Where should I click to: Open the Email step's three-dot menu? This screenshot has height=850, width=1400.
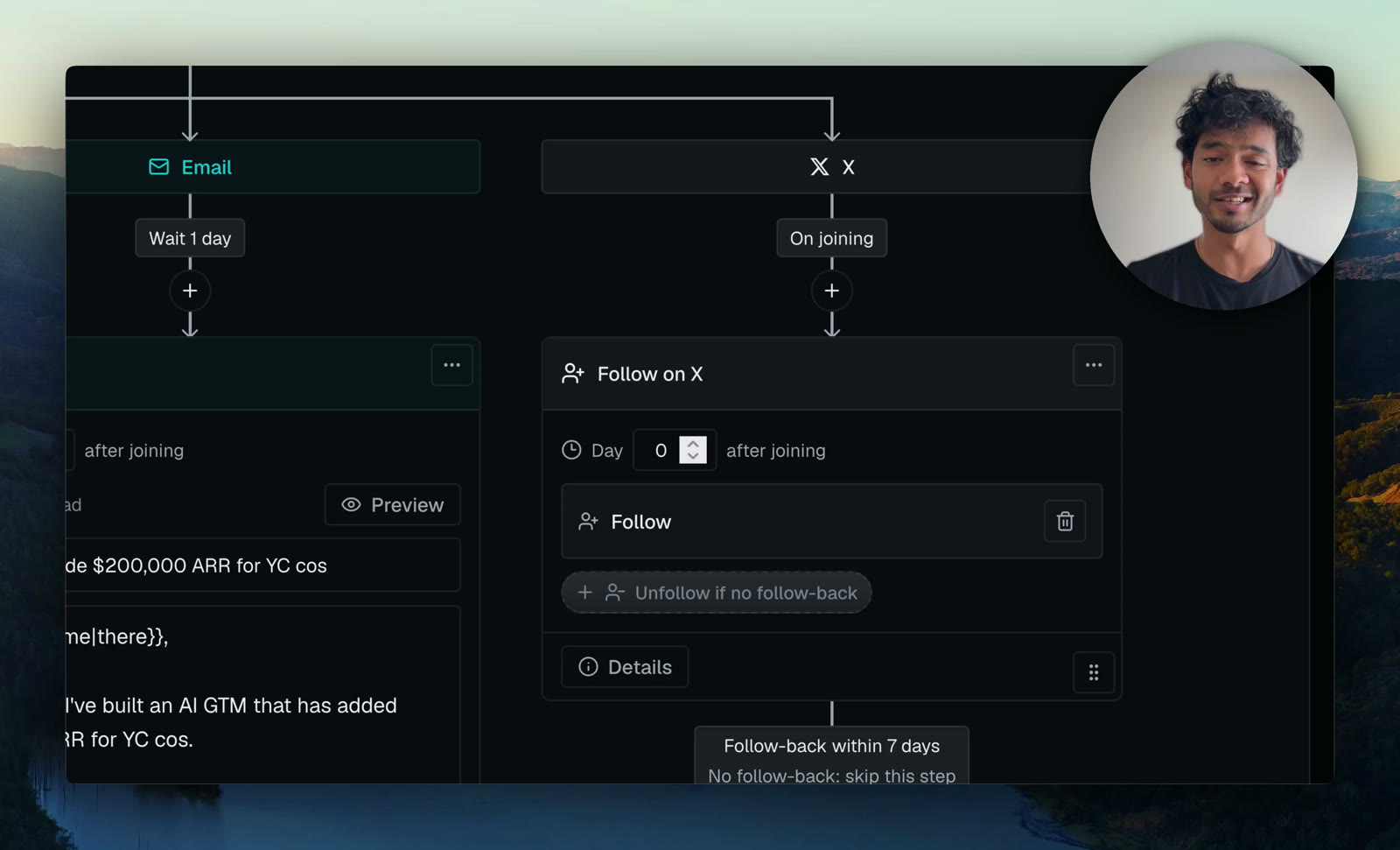tap(451, 365)
